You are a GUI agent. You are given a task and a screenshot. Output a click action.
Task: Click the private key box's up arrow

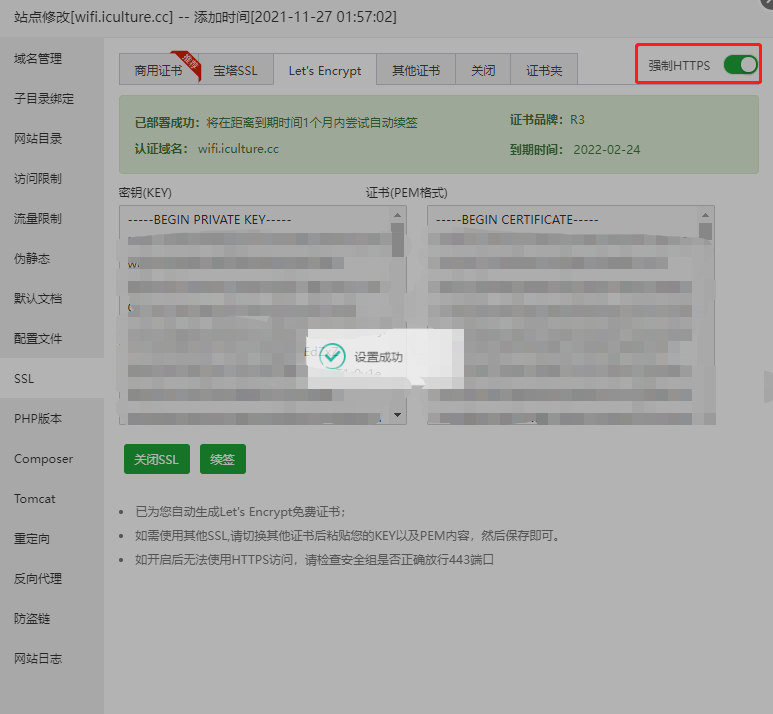click(397, 215)
